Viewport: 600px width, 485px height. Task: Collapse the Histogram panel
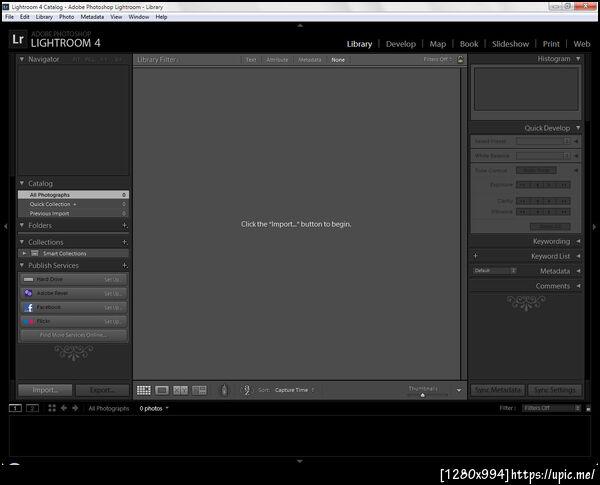click(x=578, y=59)
